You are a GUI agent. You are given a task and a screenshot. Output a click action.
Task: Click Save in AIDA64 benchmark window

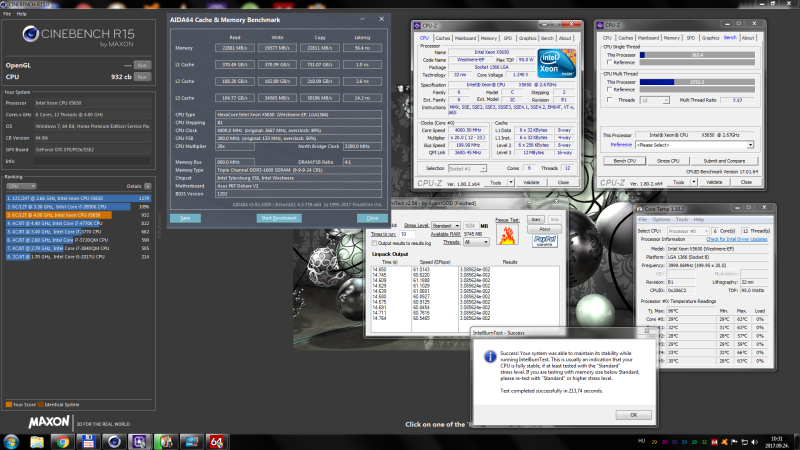tap(185, 218)
